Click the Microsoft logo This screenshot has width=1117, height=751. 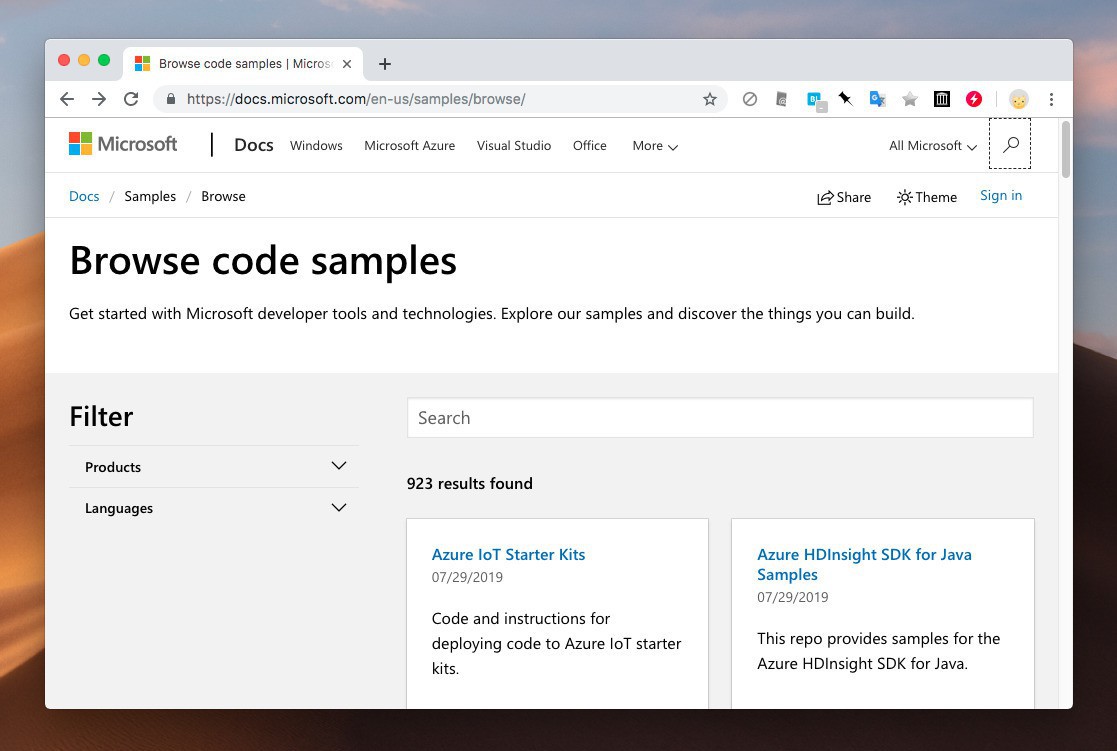click(x=123, y=144)
